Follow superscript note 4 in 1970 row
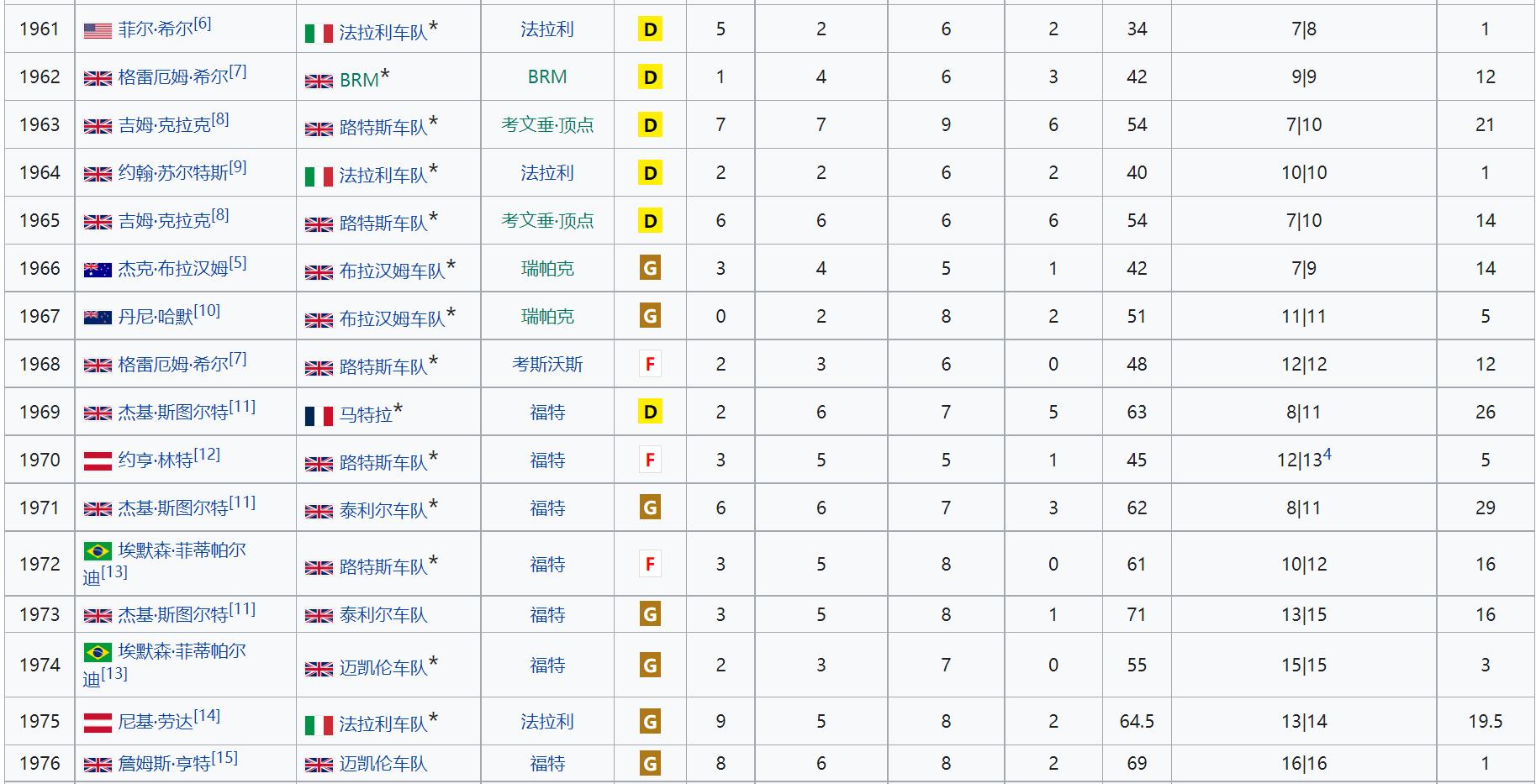The width and height of the screenshot is (1536, 784). [x=1328, y=455]
